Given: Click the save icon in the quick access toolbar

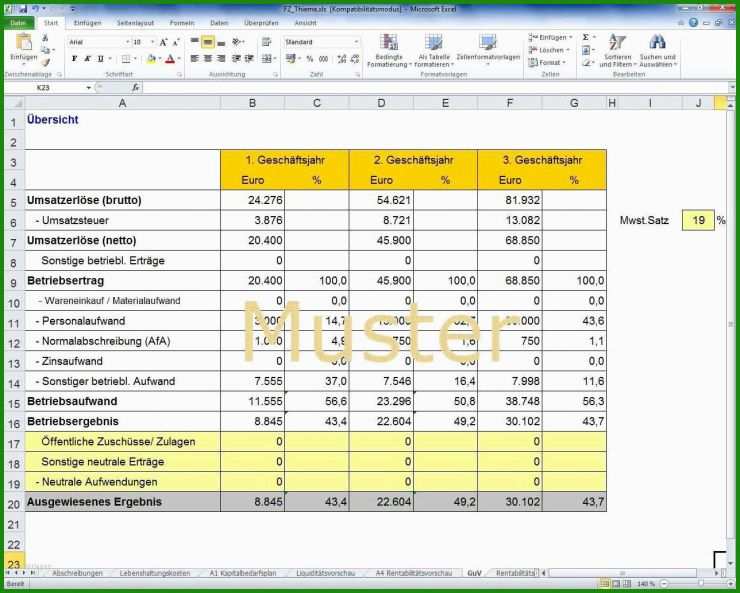Looking at the screenshot, I should (x=24, y=9).
